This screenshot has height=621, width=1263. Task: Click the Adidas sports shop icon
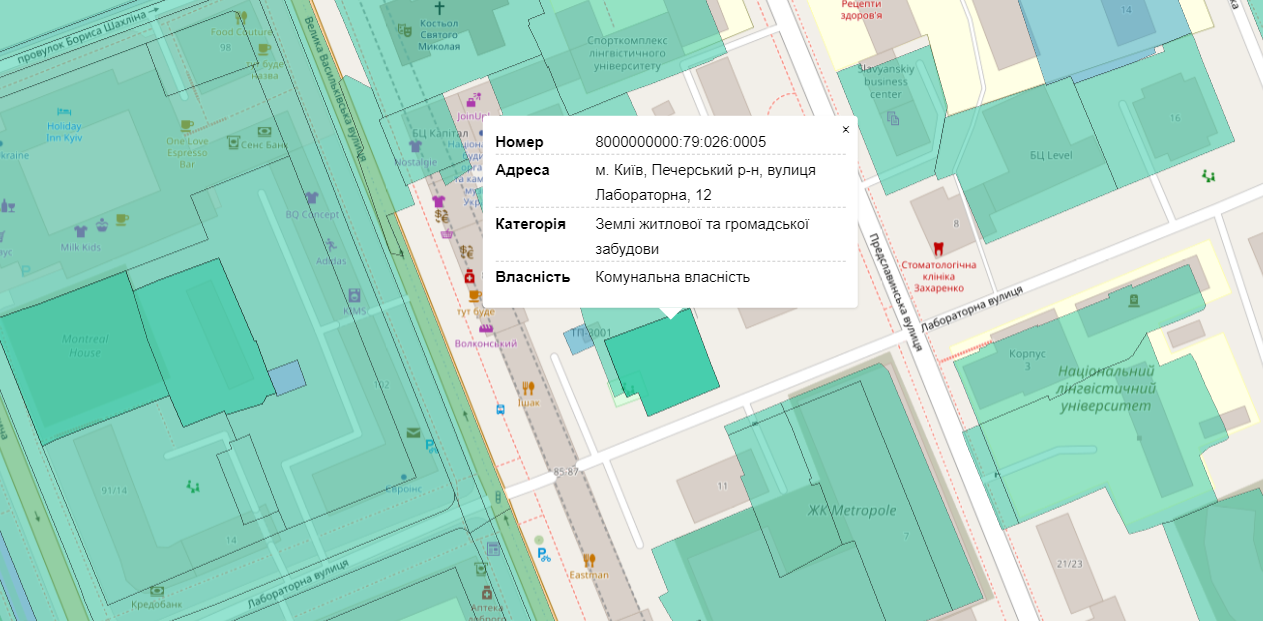(x=331, y=245)
